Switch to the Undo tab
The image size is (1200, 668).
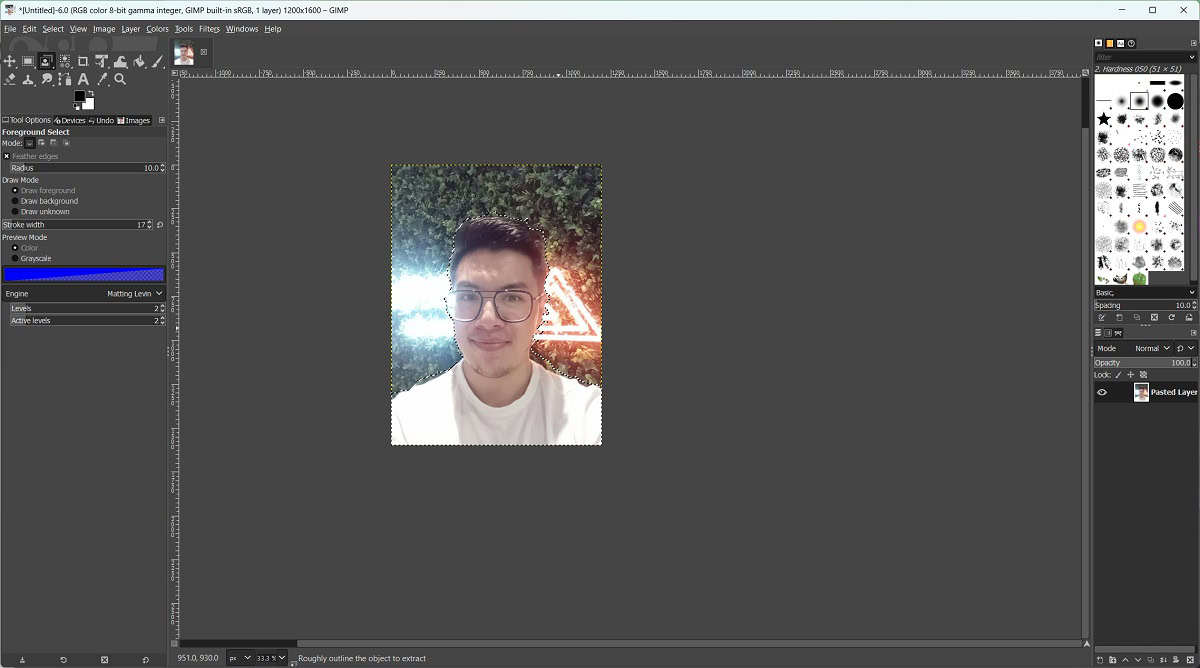coord(100,120)
